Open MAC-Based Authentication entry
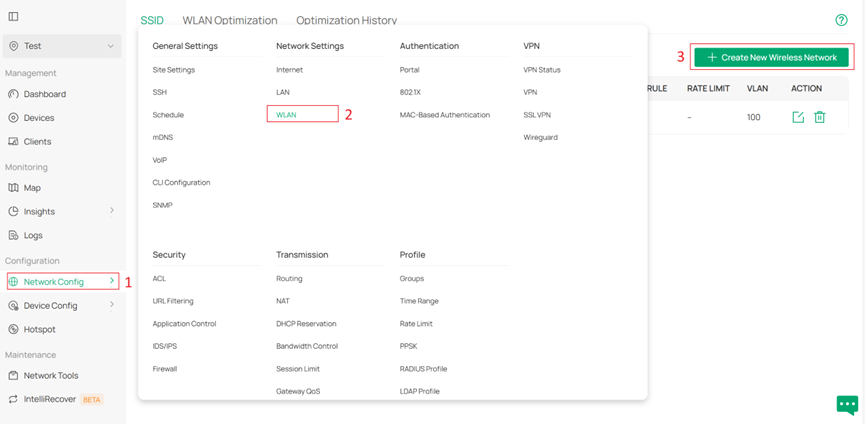The width and height of the screenshot is (865, 424). coord(445,115)
